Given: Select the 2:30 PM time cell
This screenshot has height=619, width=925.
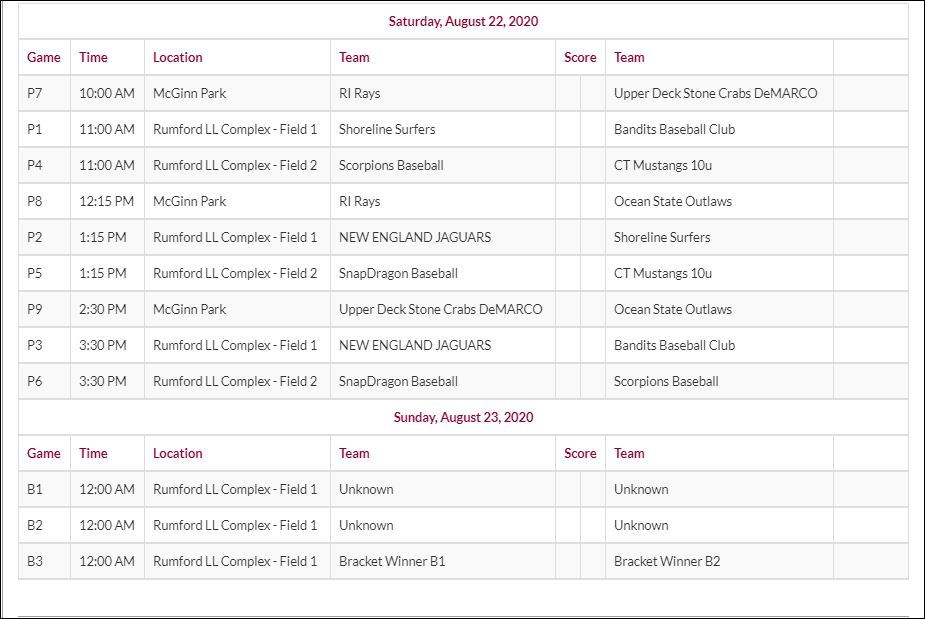Looking at the screenshot, I should (103, 309).
